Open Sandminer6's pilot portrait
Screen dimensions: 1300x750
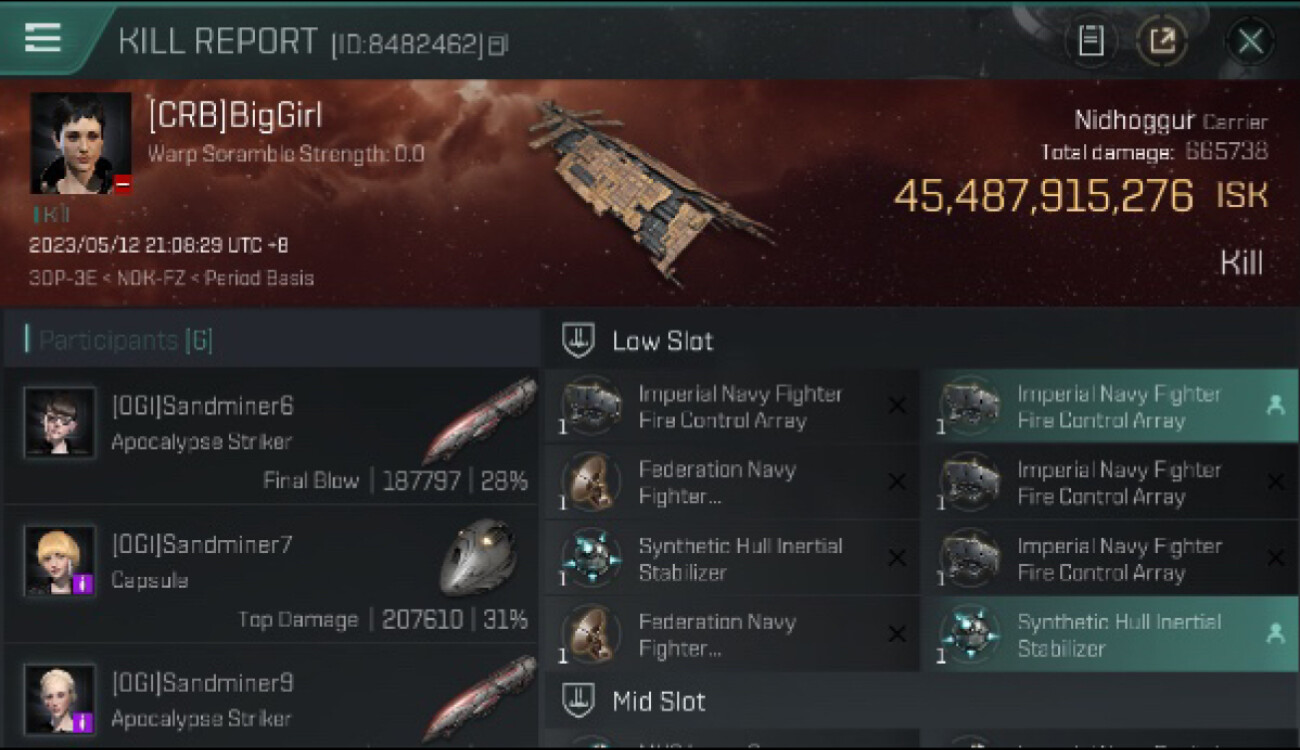pyautogui.click(x=59, y=423)
